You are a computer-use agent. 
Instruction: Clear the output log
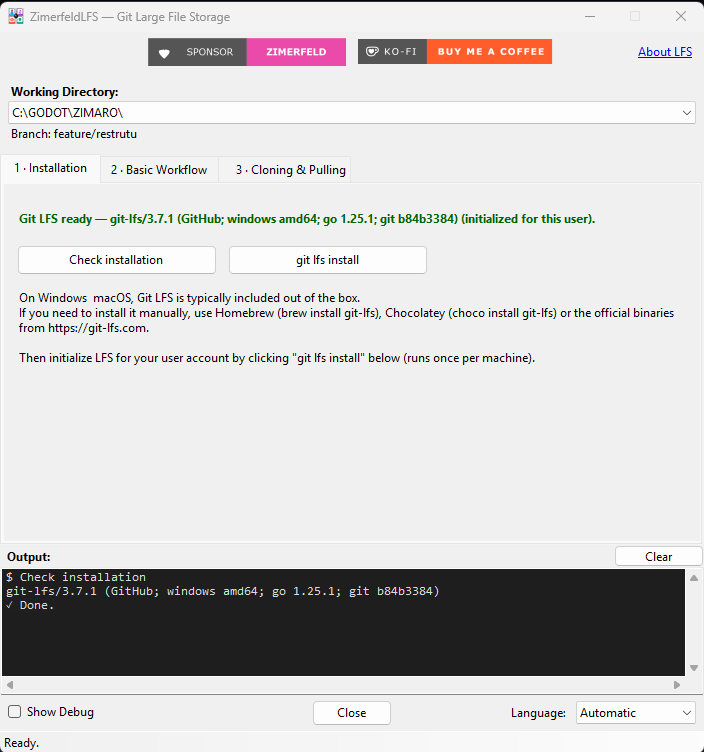pos(658,556)
